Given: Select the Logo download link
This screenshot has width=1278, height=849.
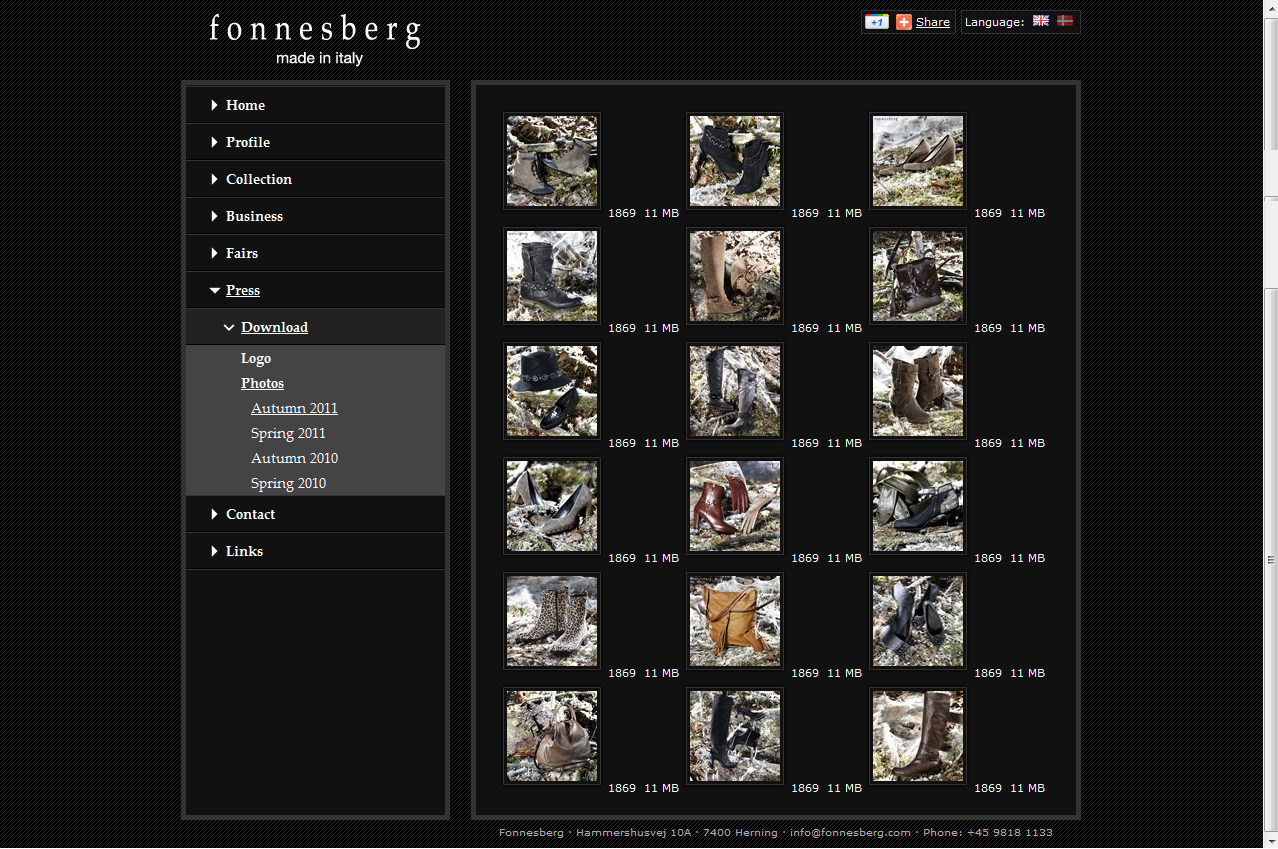Looking at the screenshot, I should point(256,358).
